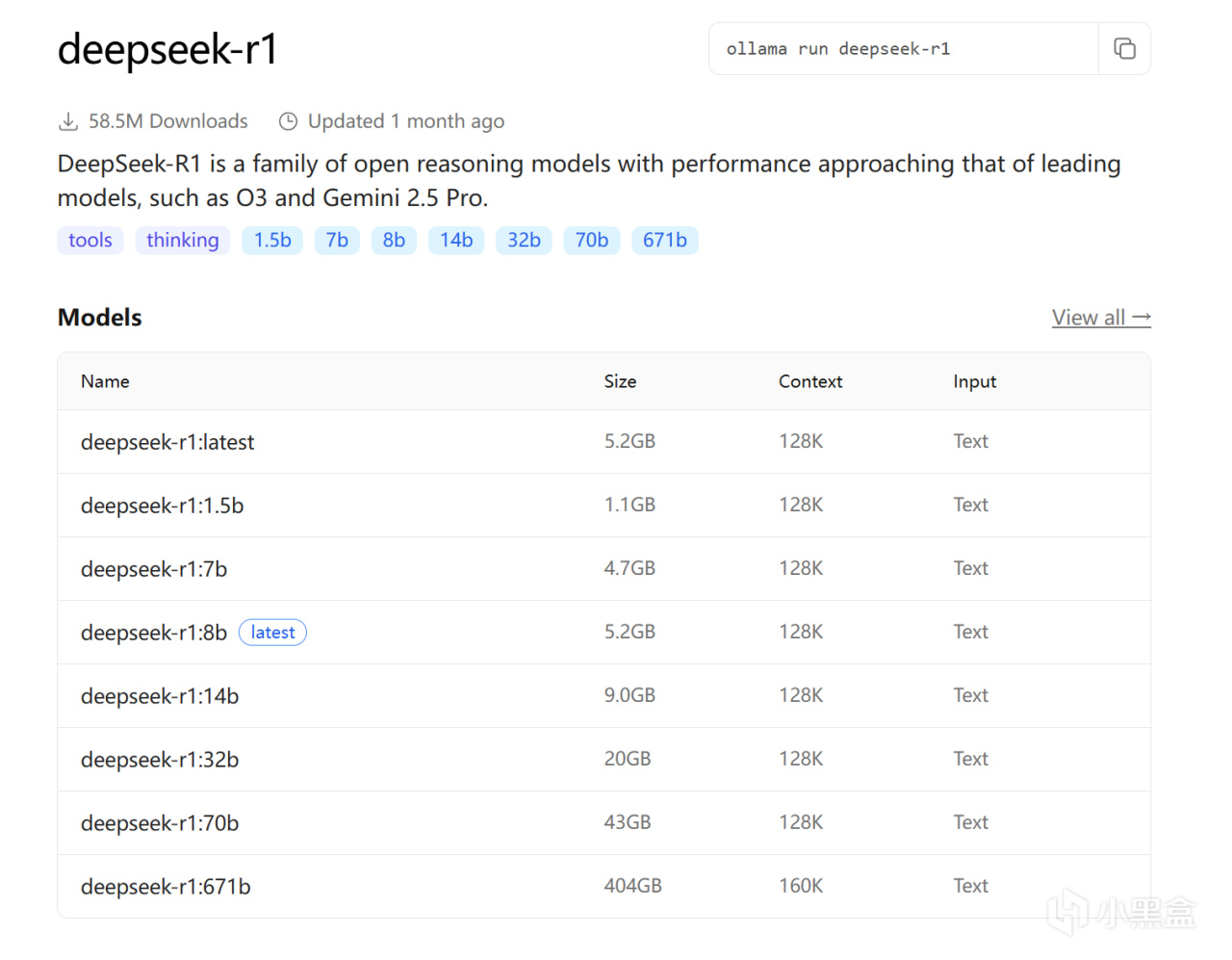
Task: Open deepseek-r1:latest model row
Action: 603,442
